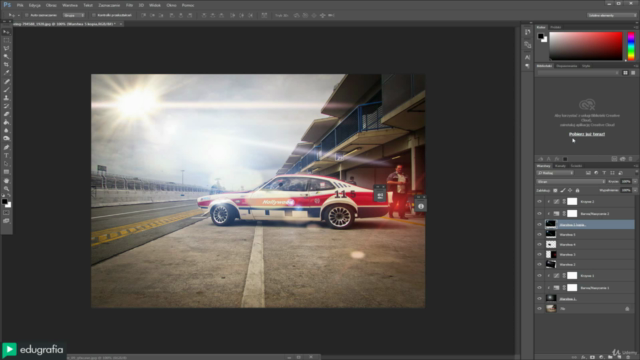Viewport: 640px width, 360px height.
Task: Pick a color in the red color field
Action: coord(586,46)
